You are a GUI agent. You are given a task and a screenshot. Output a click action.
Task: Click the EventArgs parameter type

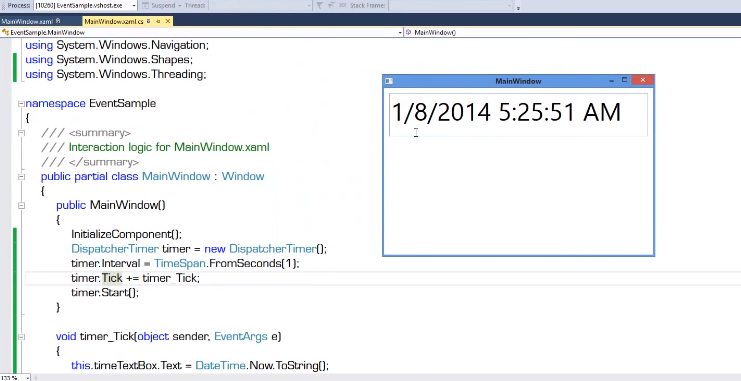tap(241, 337)
